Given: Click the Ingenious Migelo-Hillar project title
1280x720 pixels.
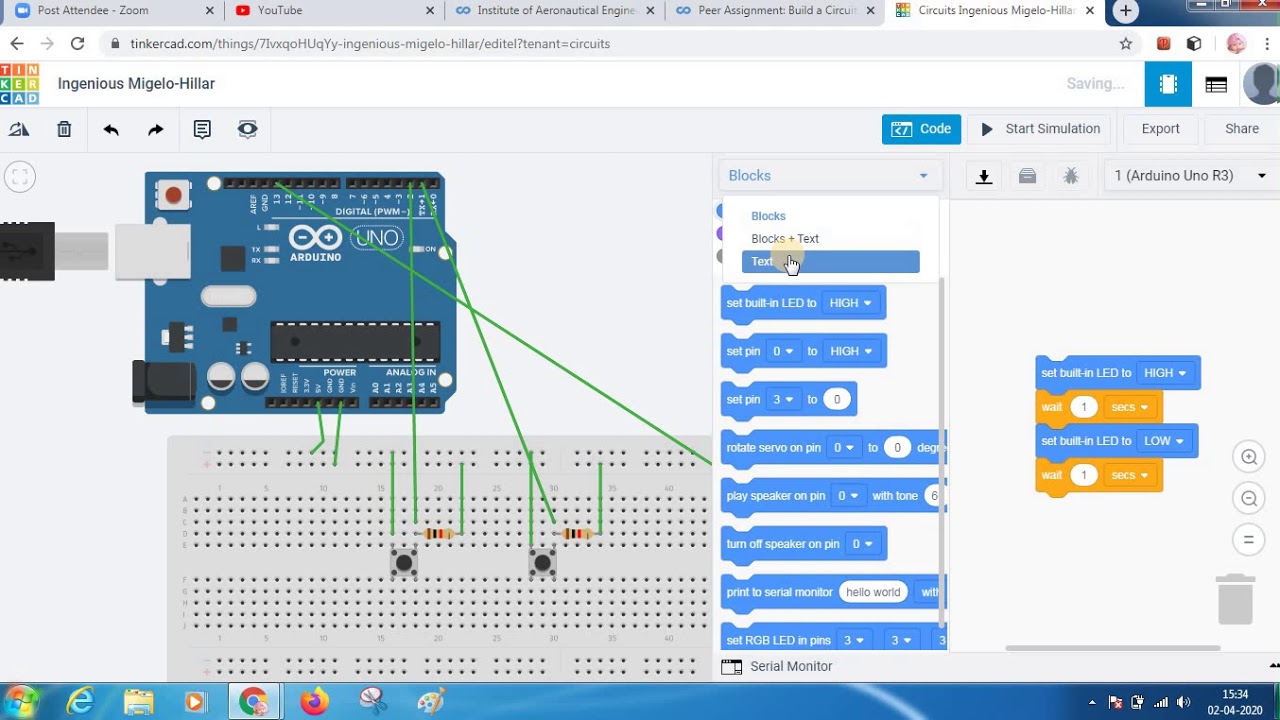Looking at the screenshot, I should [136, 84].
